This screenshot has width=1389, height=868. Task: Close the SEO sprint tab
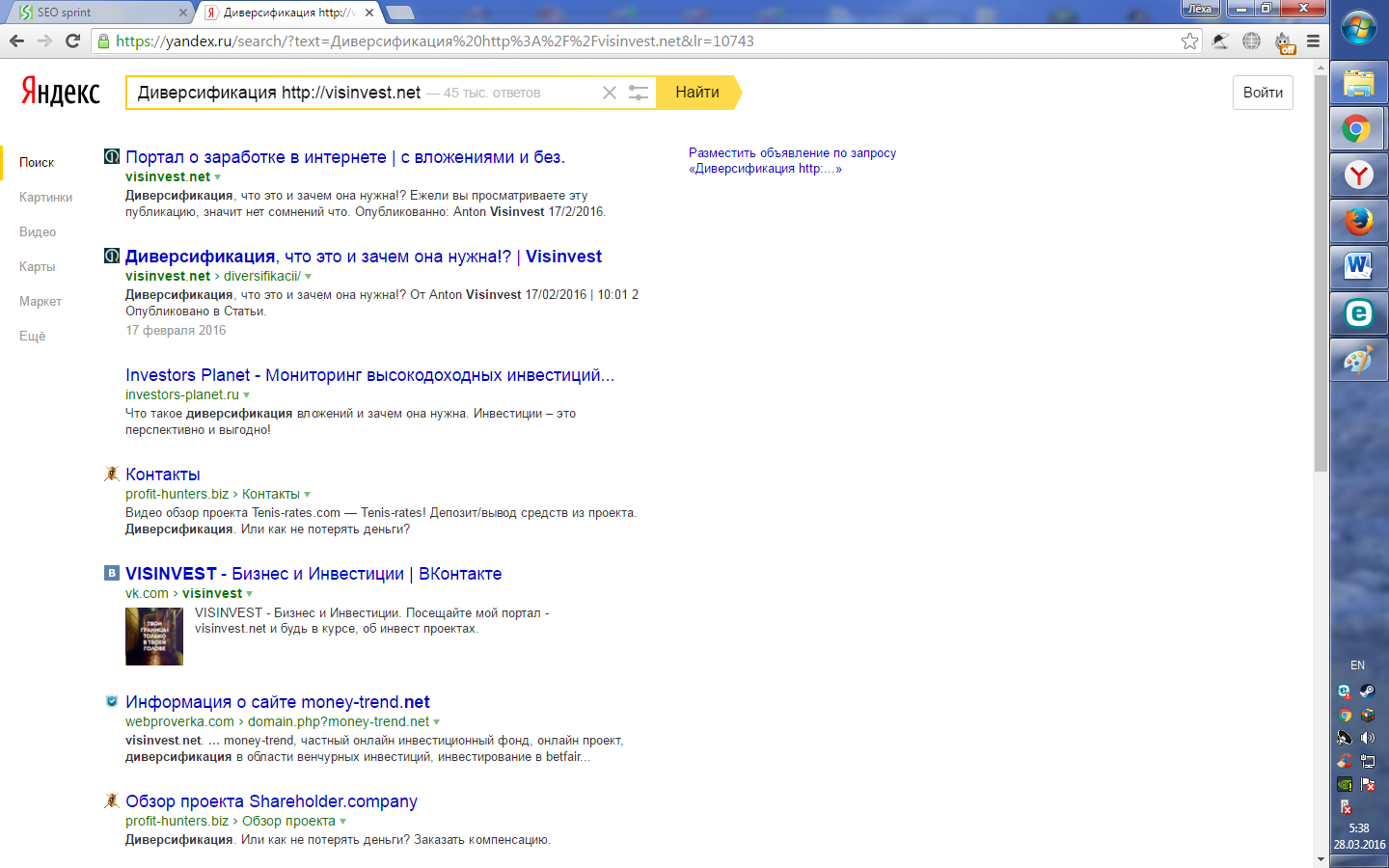183,13
